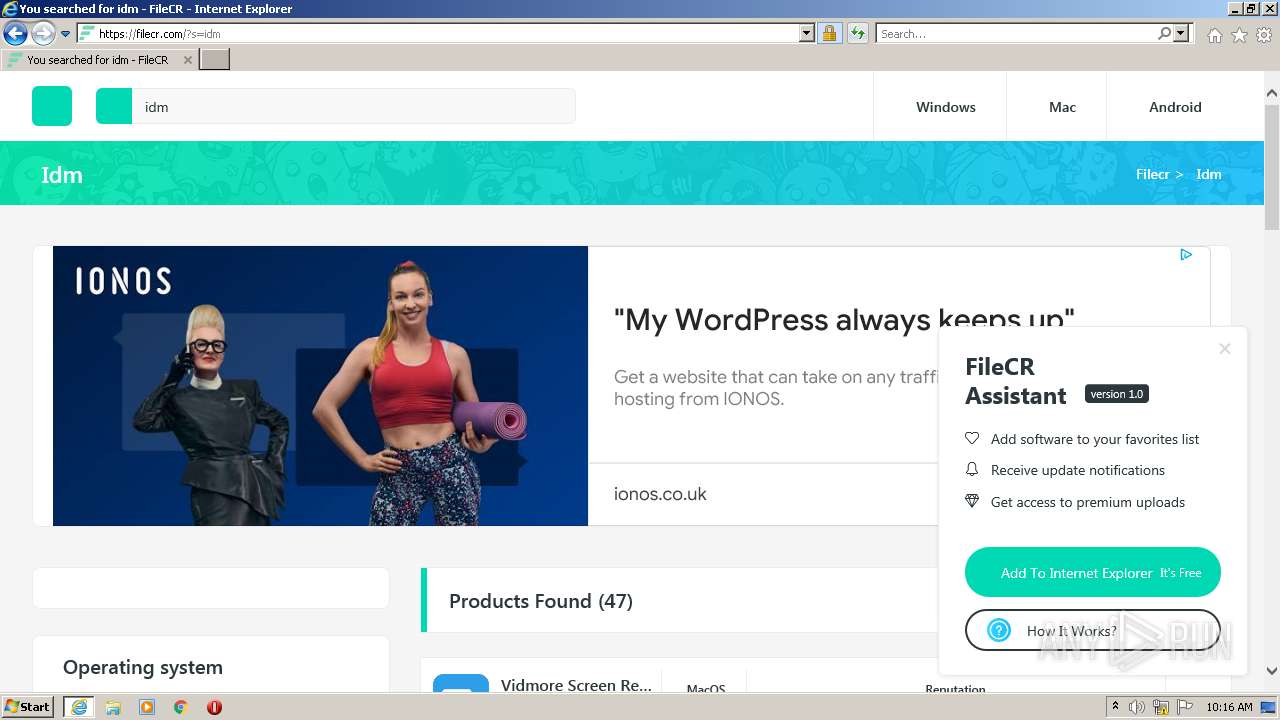
Task: Click the heart favorites icon
Action: tap(972, 439)
